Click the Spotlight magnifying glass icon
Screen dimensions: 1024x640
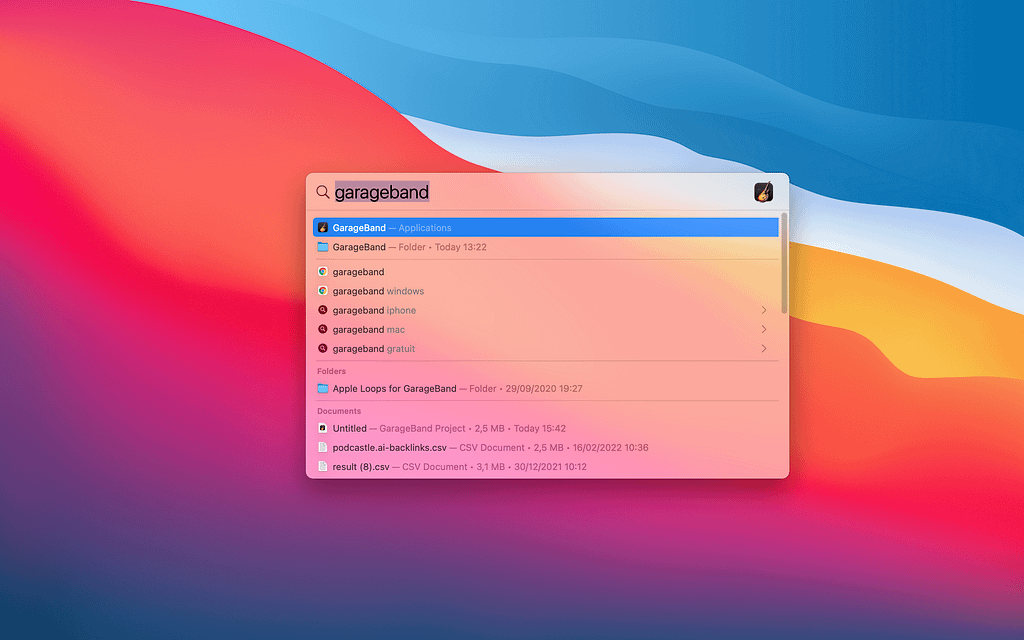point(323,192)
